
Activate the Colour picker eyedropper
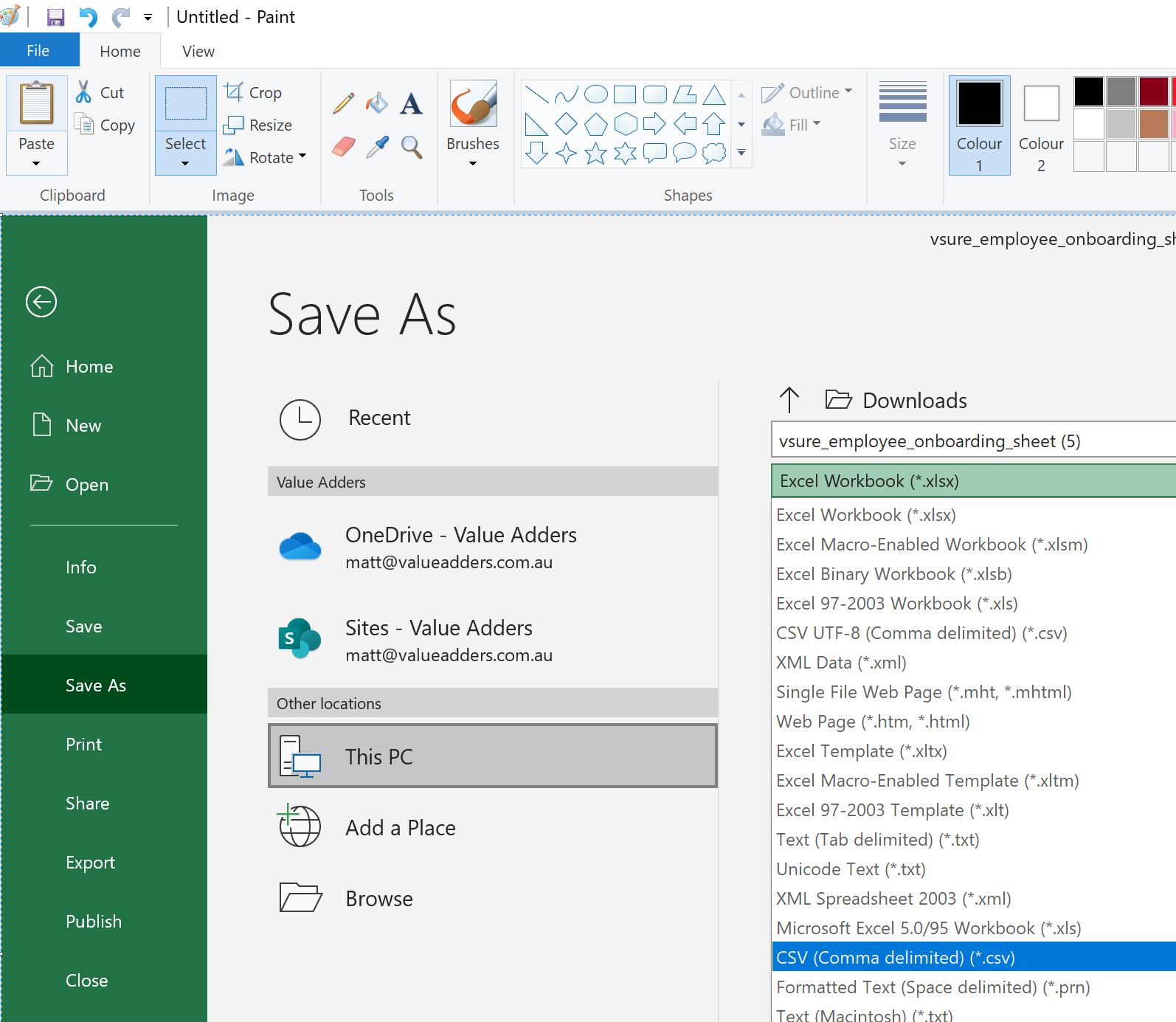377,147
